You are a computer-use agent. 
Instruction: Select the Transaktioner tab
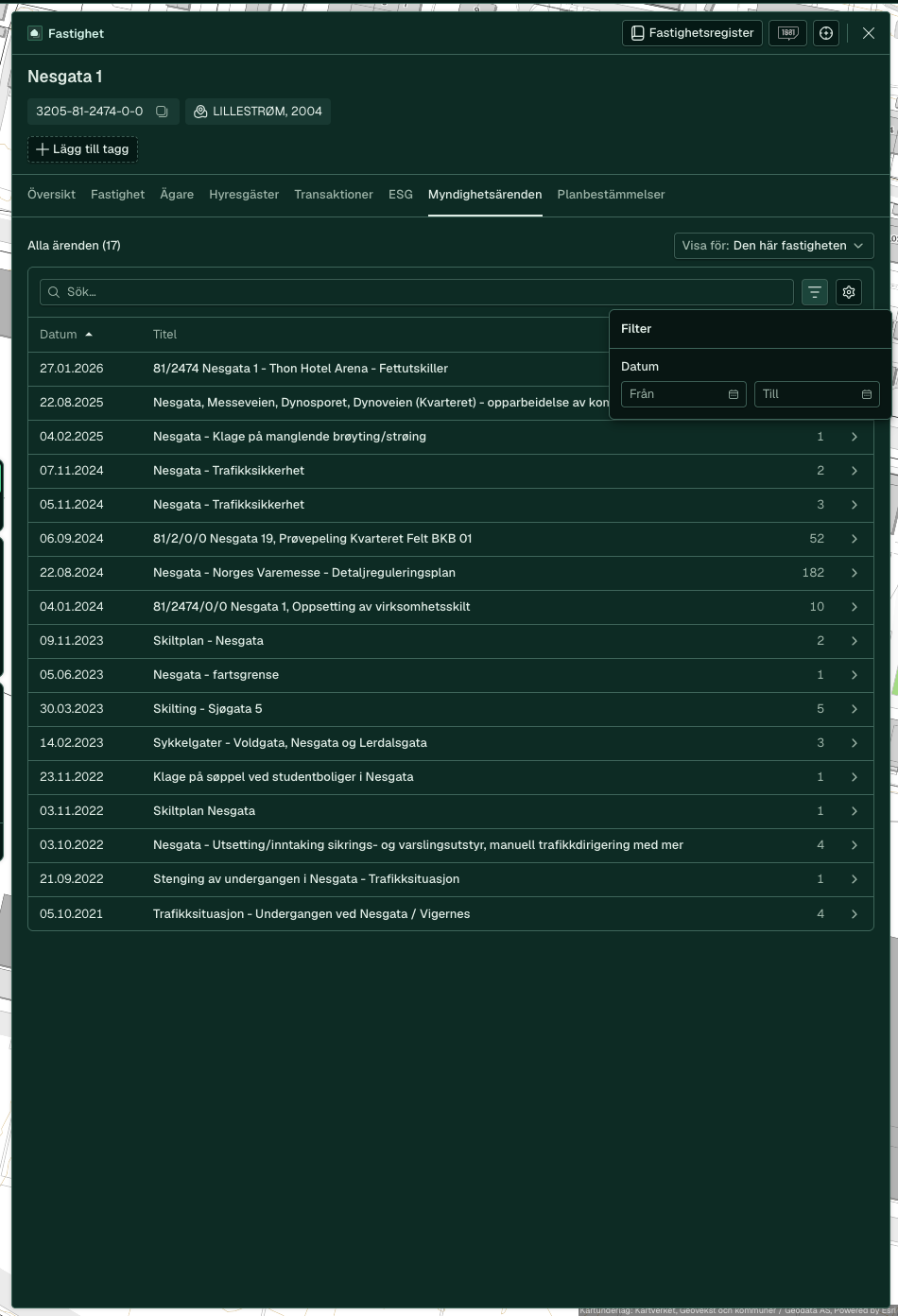click(334, 195)
